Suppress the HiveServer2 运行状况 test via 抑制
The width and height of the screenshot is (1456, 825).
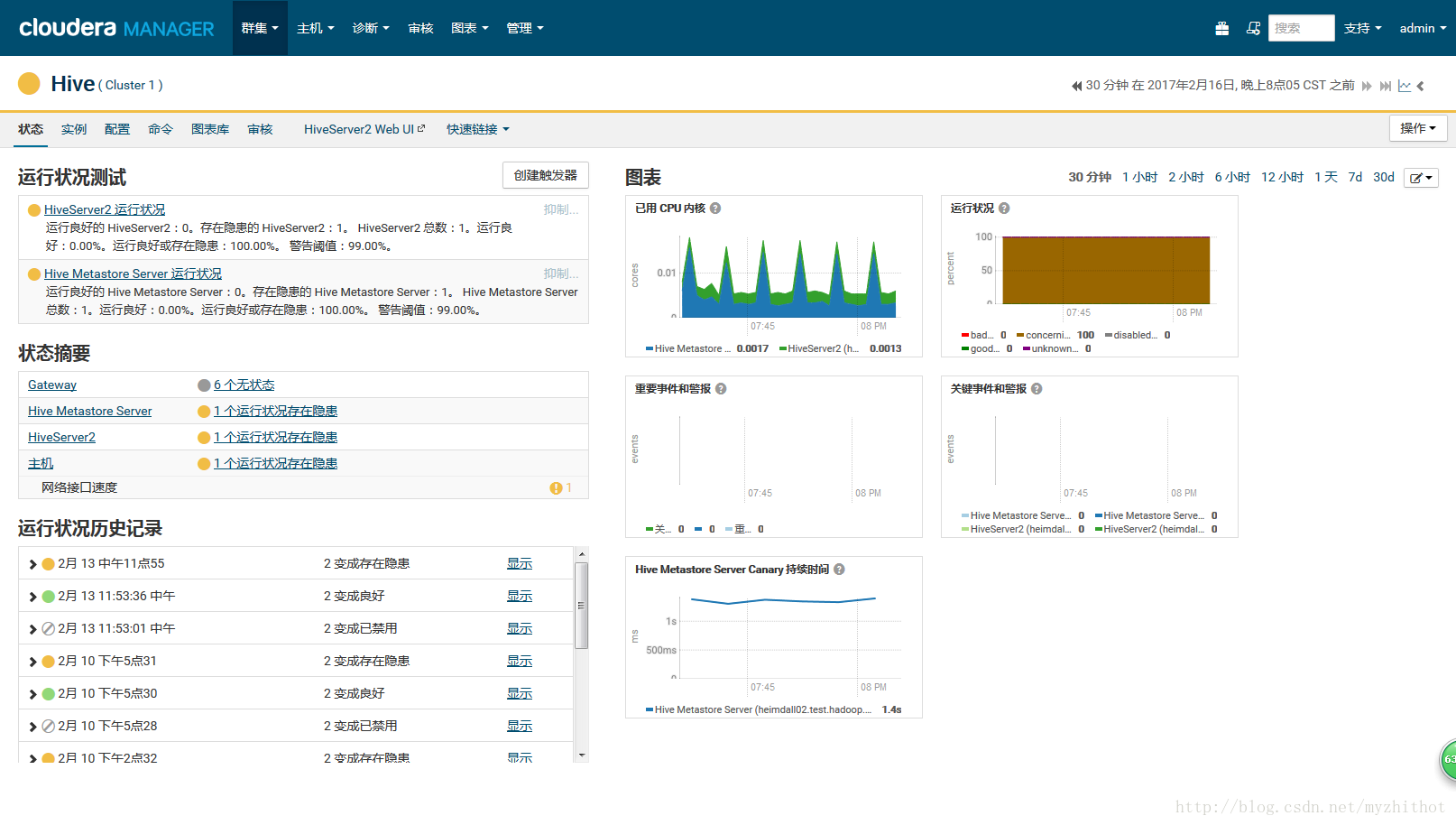coord(561,209)
